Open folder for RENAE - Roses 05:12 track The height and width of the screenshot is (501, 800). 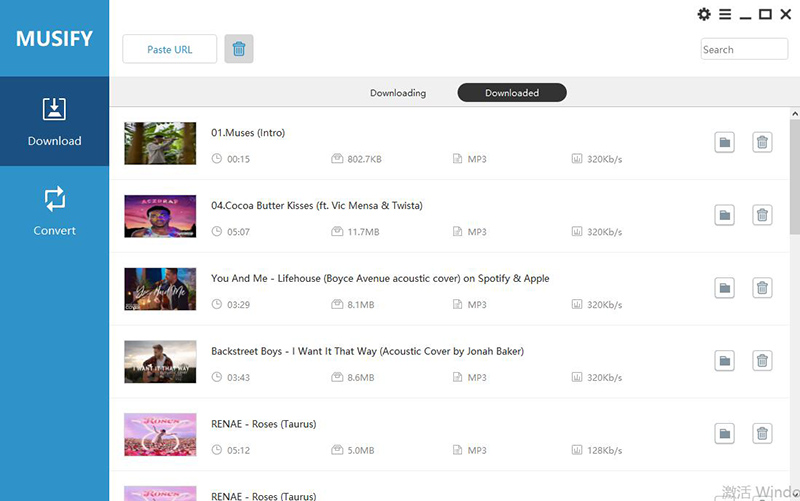point(724,434)
